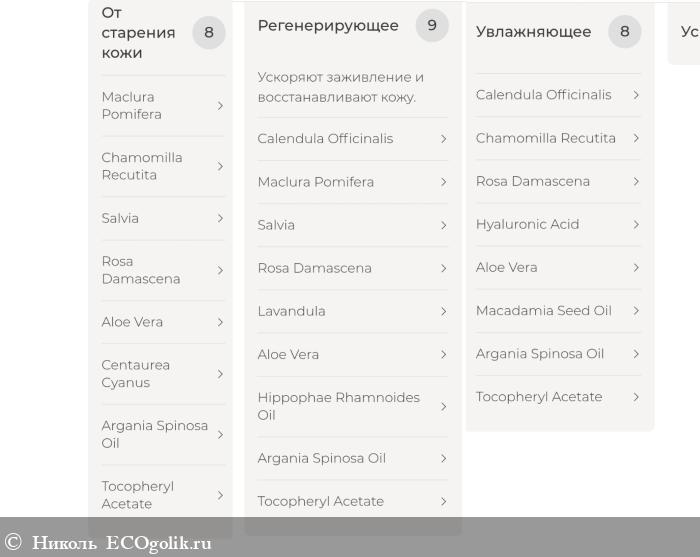The image size is (700, 557).
Task: Click the chevron next to Macadamia Seed Oil
Action: coord(636,310)
